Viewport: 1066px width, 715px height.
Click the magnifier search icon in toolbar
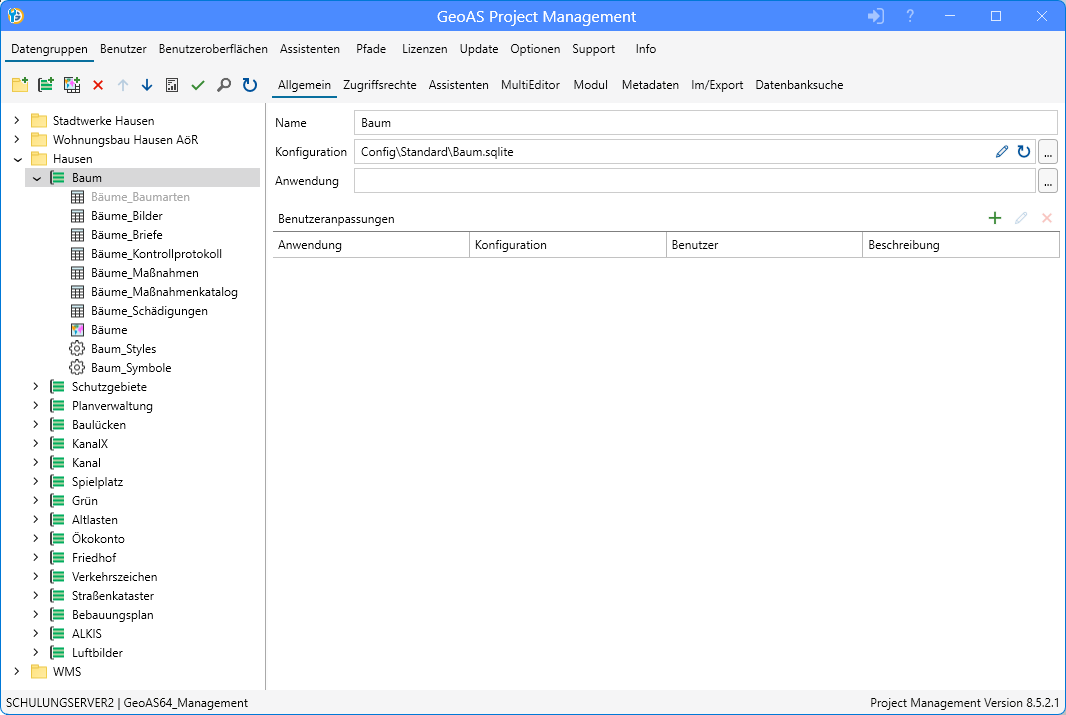224,86
